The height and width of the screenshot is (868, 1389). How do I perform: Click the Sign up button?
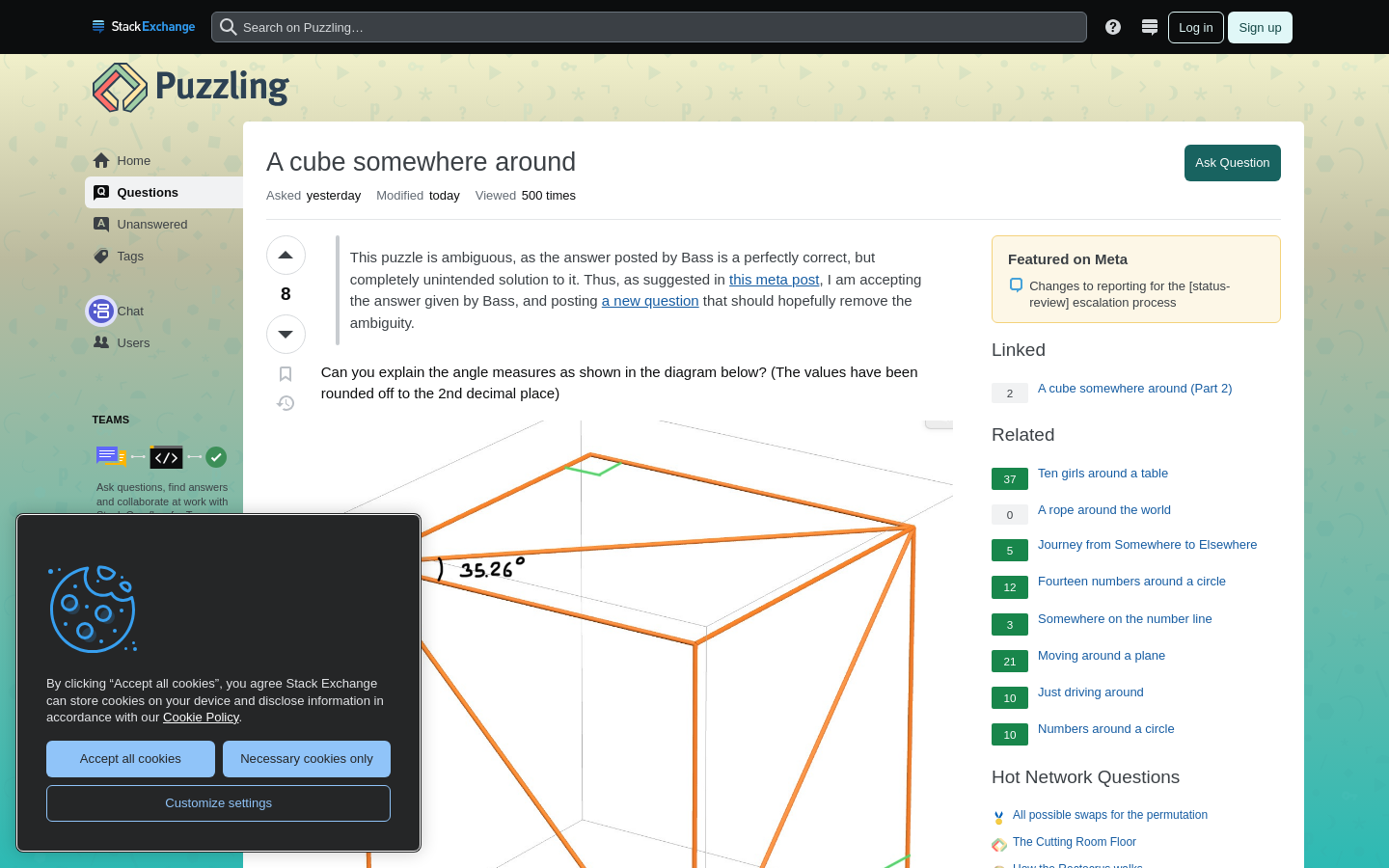point(1260,27)
